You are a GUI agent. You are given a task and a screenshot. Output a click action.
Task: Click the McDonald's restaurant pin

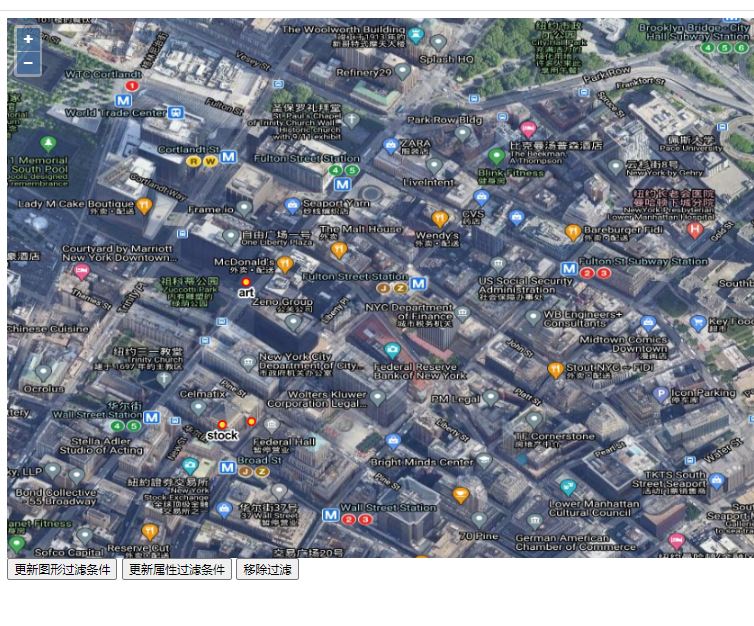(x=285, y=264)
